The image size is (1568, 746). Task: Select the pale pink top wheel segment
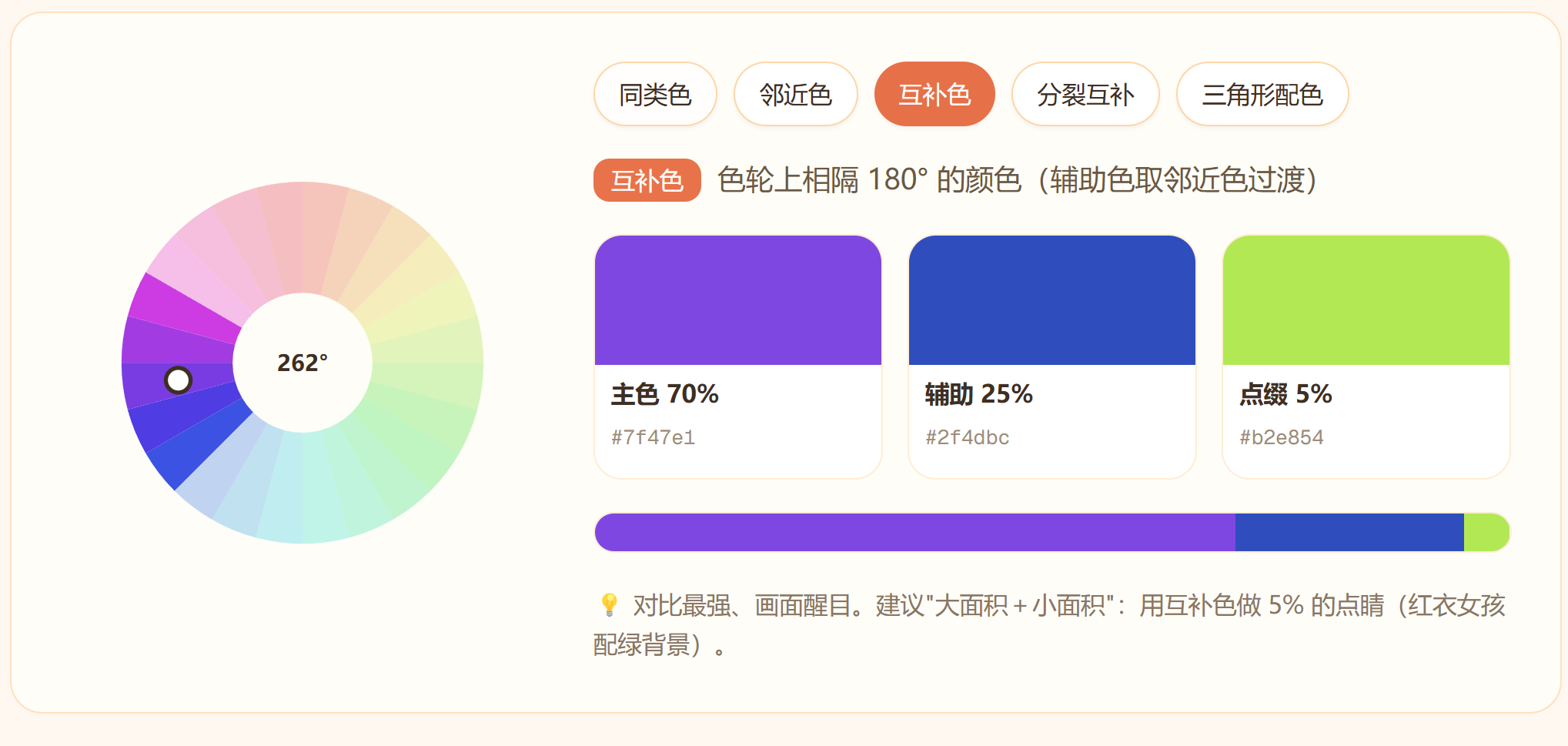[x=281, y=236]
